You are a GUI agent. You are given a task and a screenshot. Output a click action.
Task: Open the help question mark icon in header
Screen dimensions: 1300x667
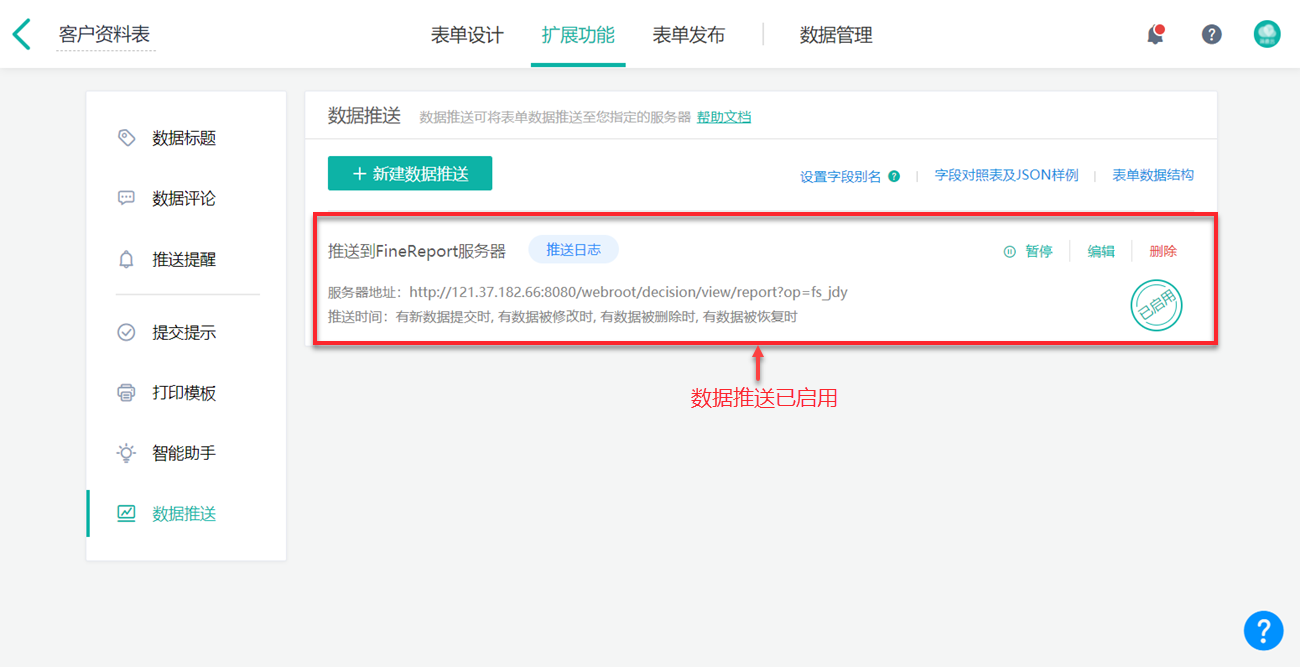click(1211, 34)
